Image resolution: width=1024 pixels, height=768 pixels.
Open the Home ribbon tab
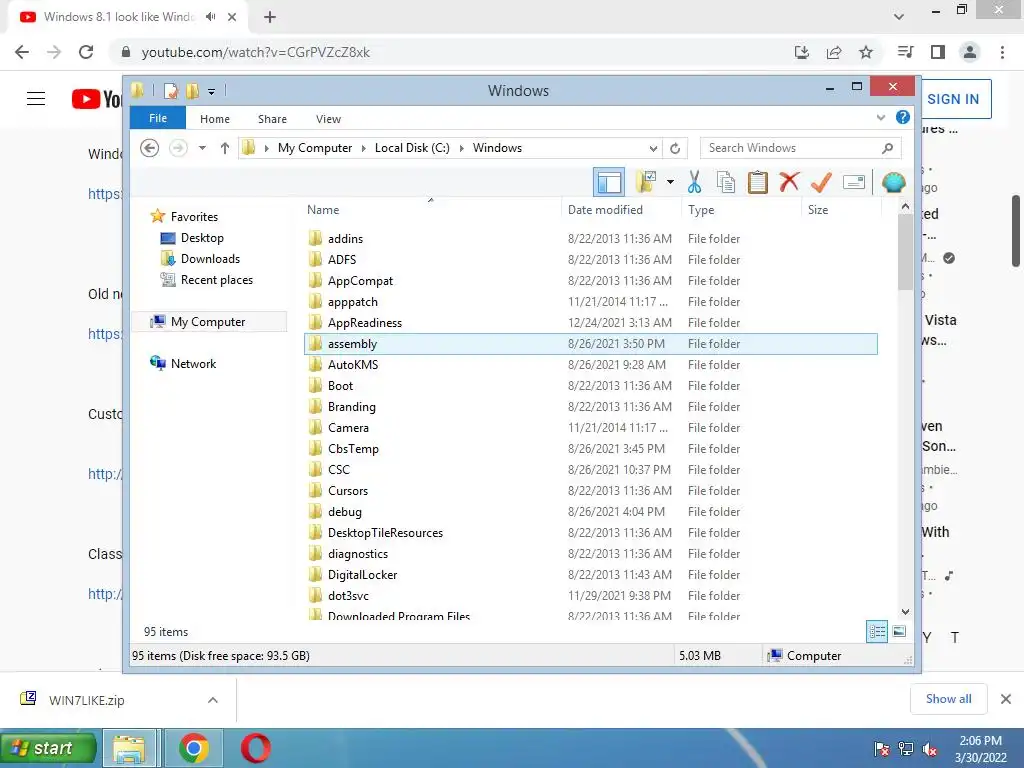coord(215,119)
